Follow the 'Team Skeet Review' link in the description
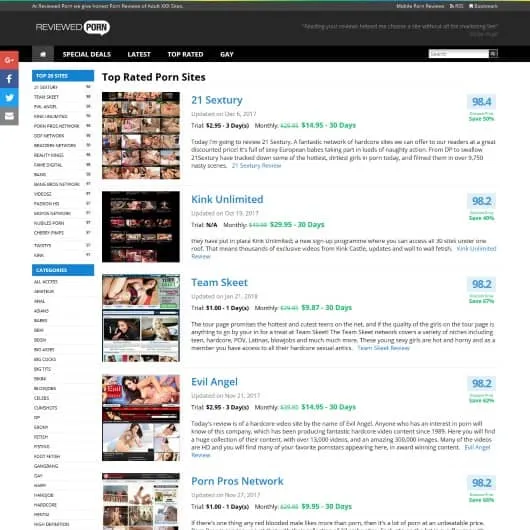The image size is (530, 530). click(x=383, y=348)
